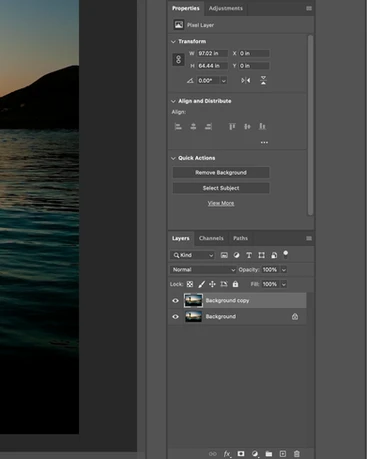Flip the layer vertically
The width and height of the screenshot is (367, 459).
263,80
